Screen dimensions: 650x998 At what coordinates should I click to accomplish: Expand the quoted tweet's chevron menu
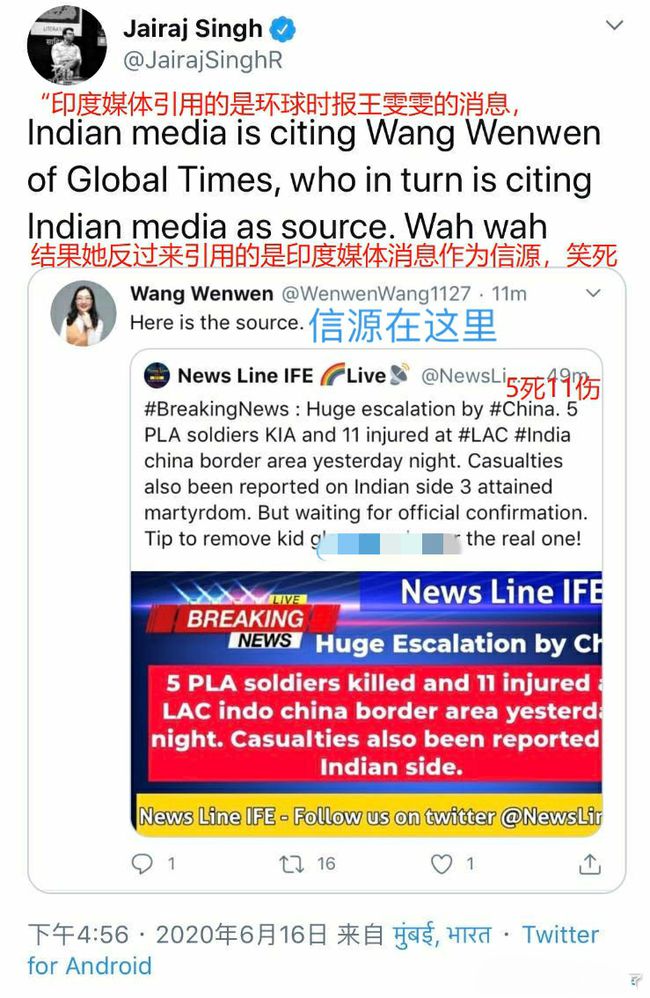(593, 293)
